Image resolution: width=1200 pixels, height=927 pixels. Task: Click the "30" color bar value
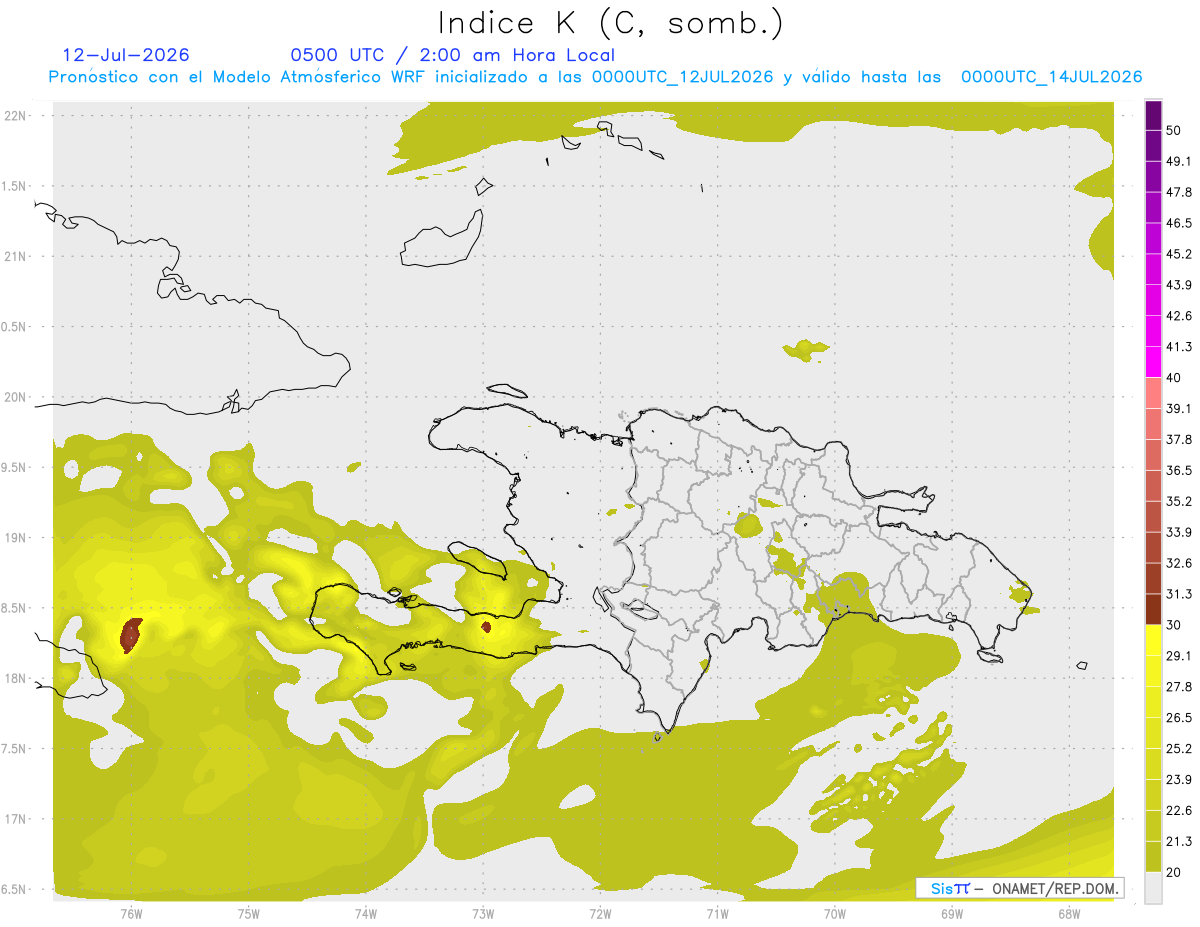click(x=1174, y=625)
